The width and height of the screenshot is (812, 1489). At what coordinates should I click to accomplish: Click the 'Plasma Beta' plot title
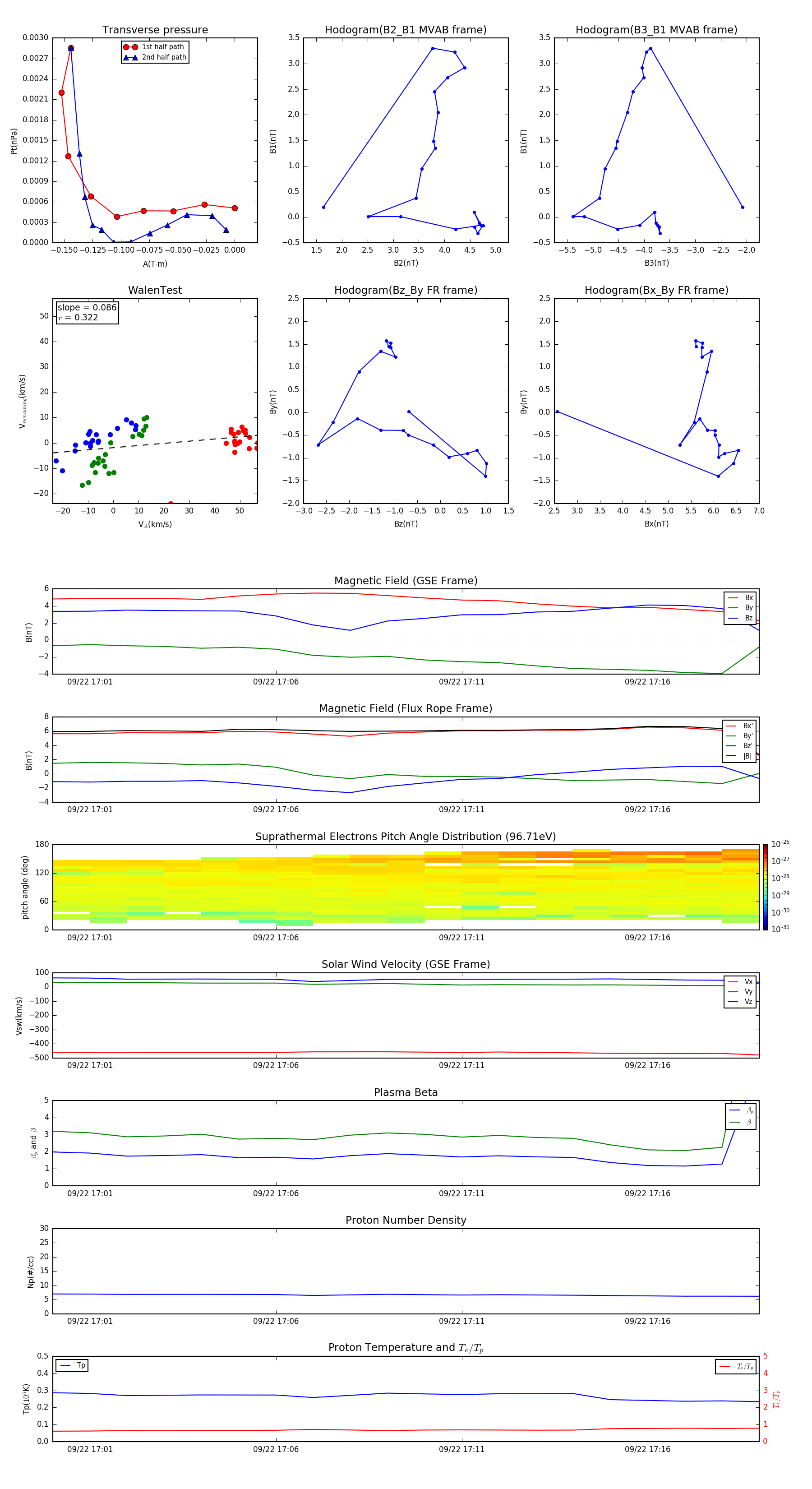pyautogui.click(x=406, y=1093)
